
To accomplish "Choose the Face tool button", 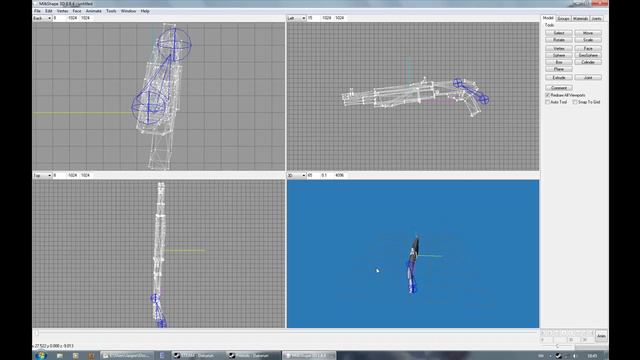I will point(588,48).
